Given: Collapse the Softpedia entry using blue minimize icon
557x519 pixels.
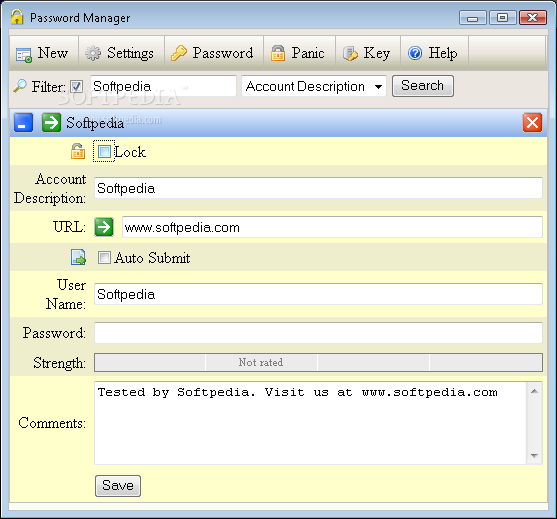Looking at the screenshot, I should 23,123.
